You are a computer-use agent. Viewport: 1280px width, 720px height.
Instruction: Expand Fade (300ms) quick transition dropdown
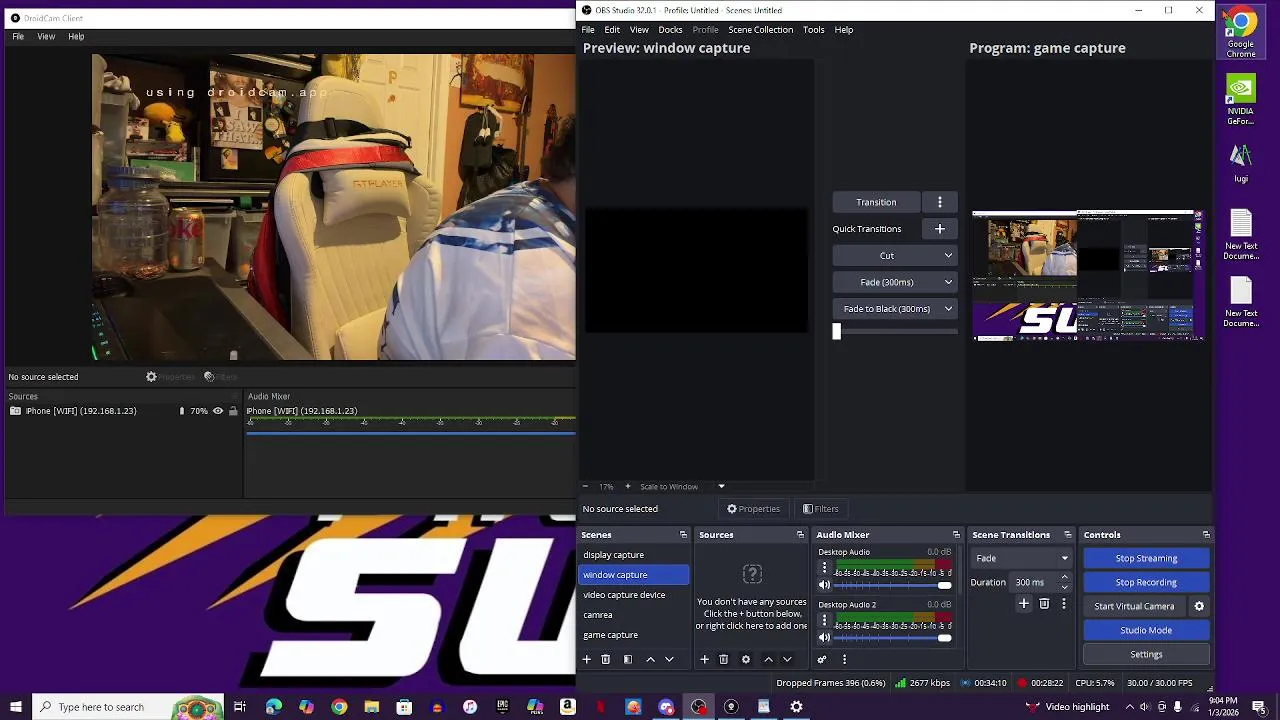[x=948, y=282]
